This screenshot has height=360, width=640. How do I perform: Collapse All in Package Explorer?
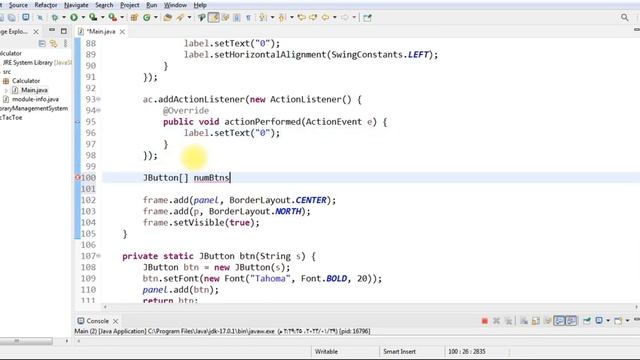click(42, 43)
